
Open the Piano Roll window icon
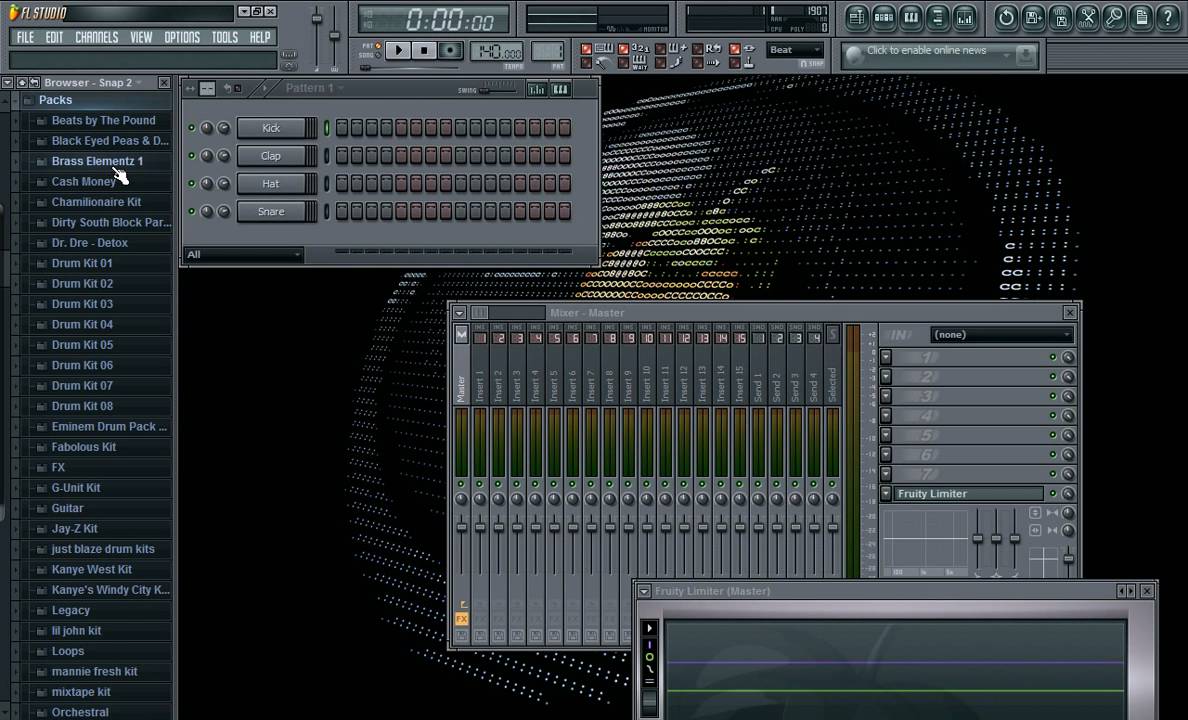coord(911,17)
